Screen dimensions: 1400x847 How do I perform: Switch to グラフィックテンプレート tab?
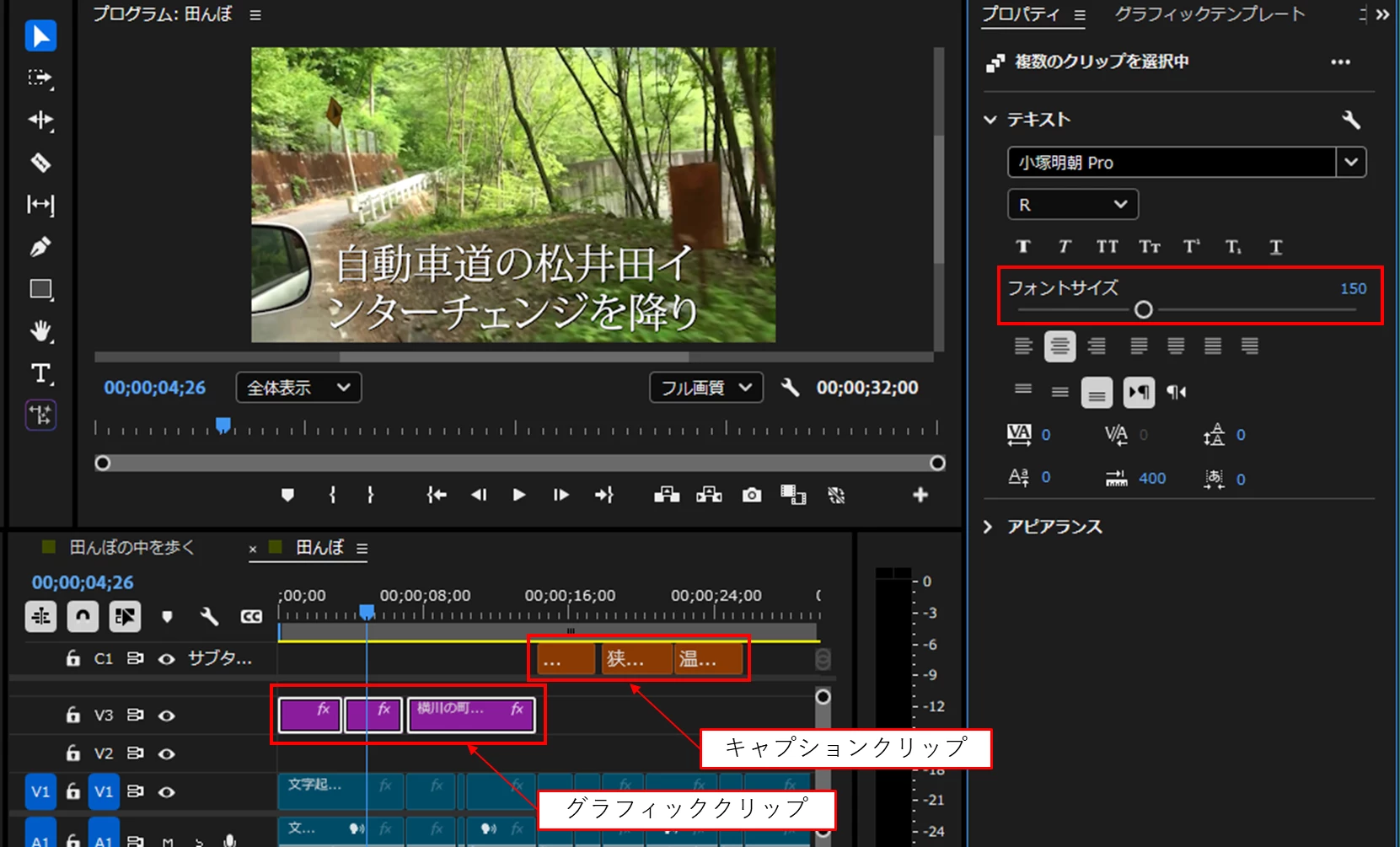[1210, 14]
